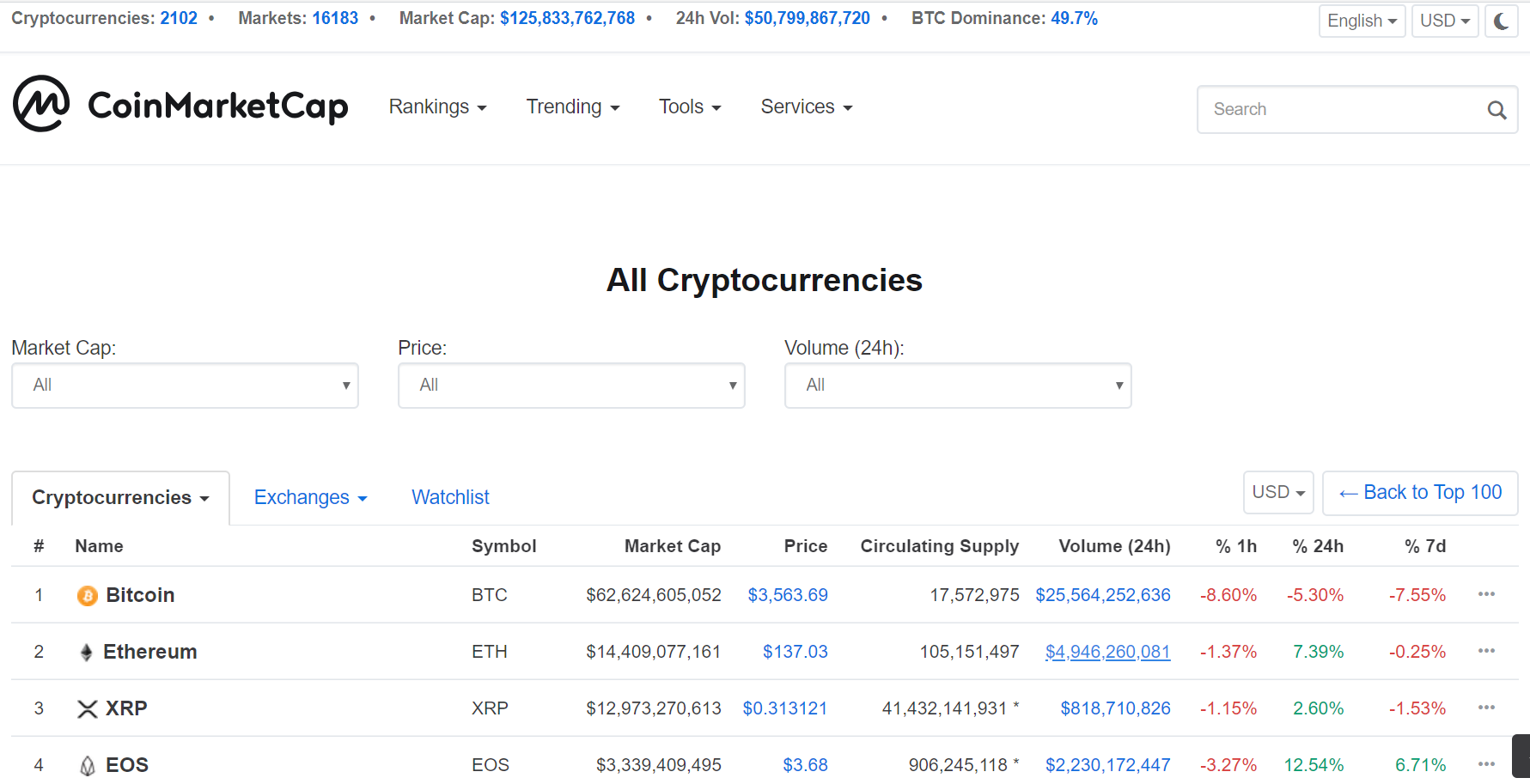The height and width of the screenshot is (784, 1530).
Task: Click the dark scroll-to-top tab
Action: pos(1521,757)
